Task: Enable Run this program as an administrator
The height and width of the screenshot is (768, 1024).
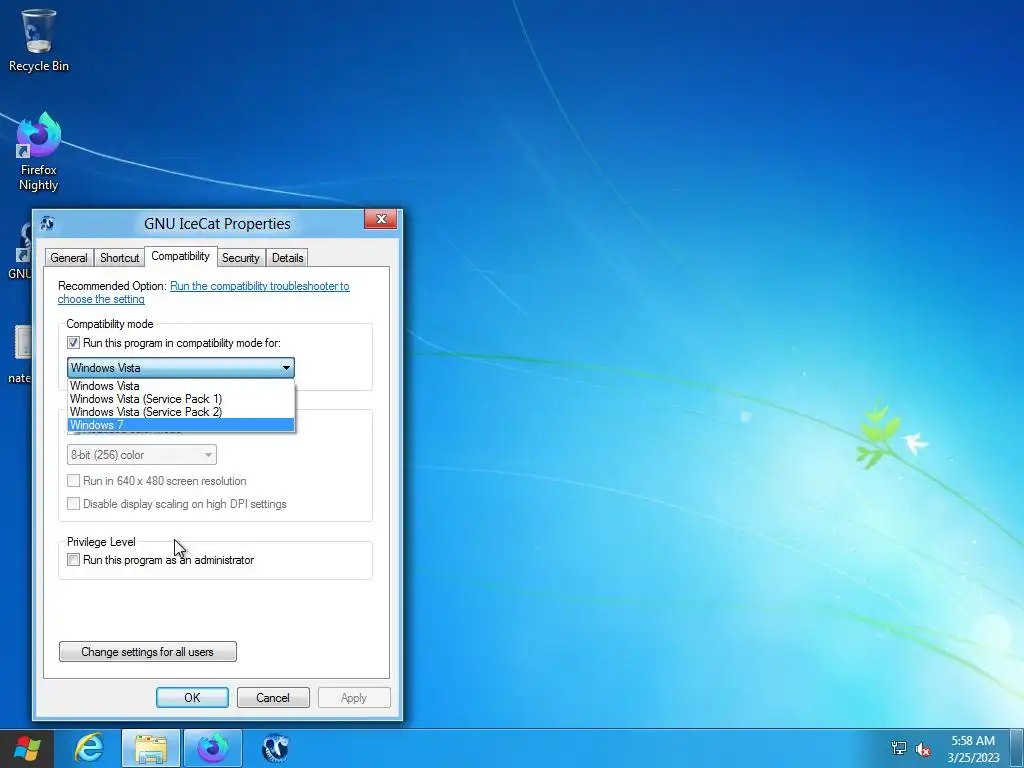Action: (x=73, y=560)
